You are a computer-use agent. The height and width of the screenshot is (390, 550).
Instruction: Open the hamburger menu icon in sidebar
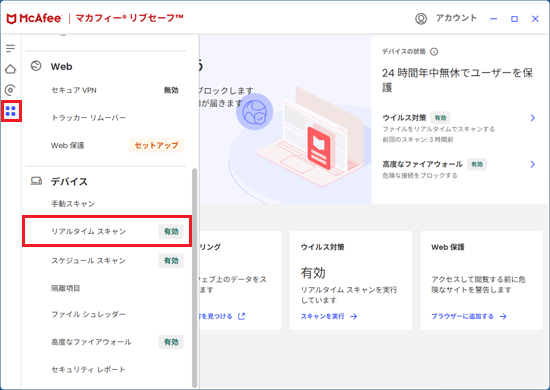coord(11,48)
